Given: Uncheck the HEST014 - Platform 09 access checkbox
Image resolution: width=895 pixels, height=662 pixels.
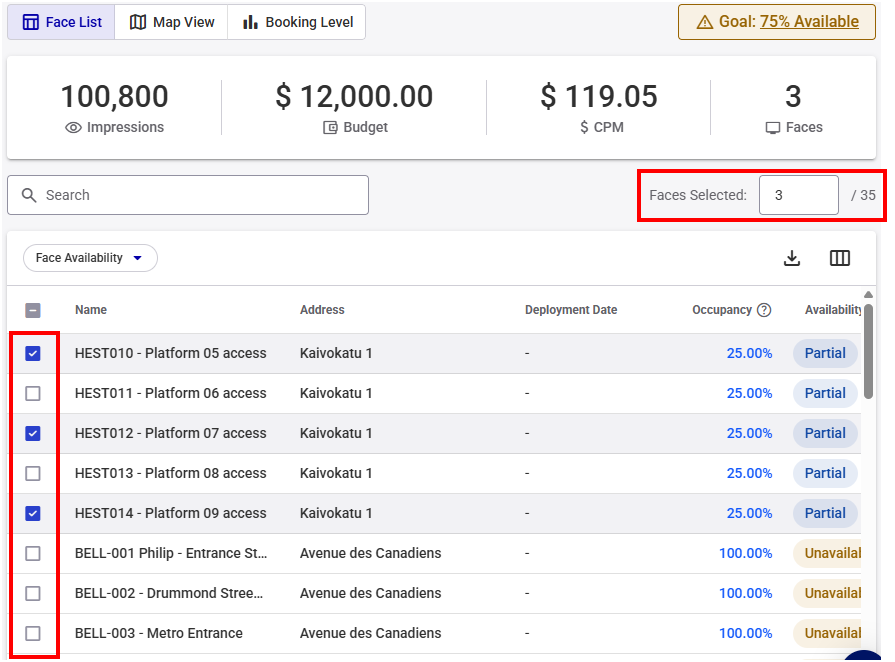Looking at the screenshot, I should coord(33,514).
